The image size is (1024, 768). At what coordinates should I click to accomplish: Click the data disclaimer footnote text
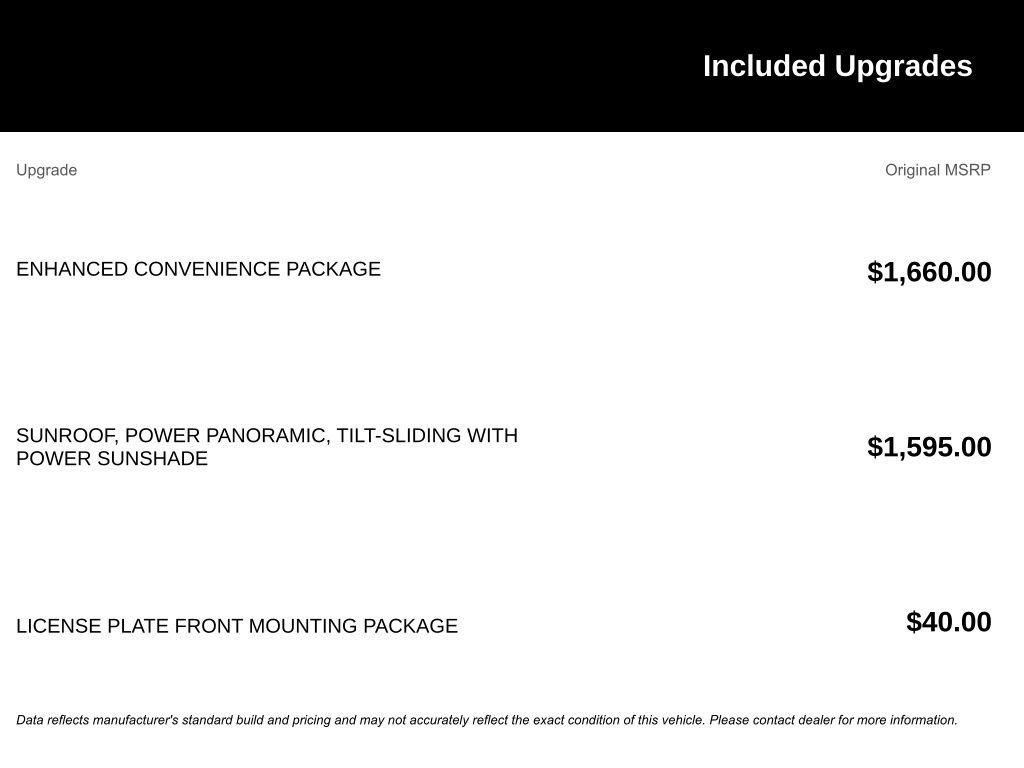pyautogui.click(x=487, y=720)
